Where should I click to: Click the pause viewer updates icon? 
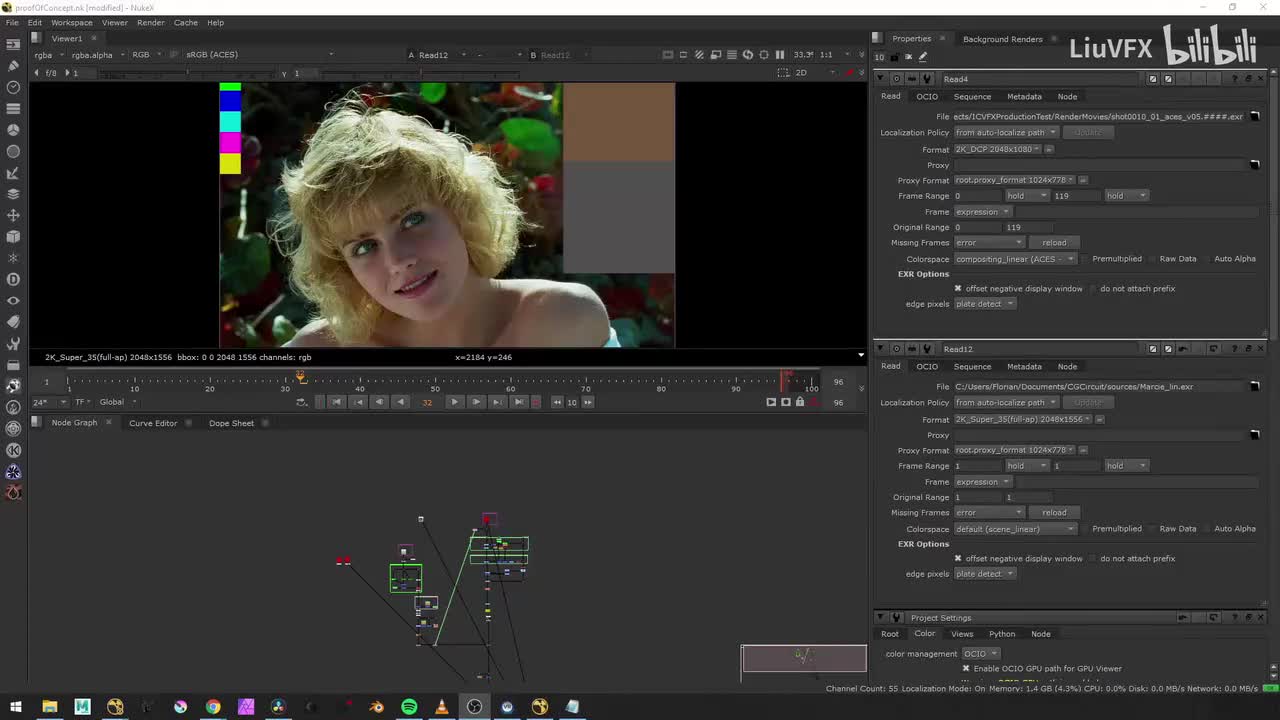[780, 55]
